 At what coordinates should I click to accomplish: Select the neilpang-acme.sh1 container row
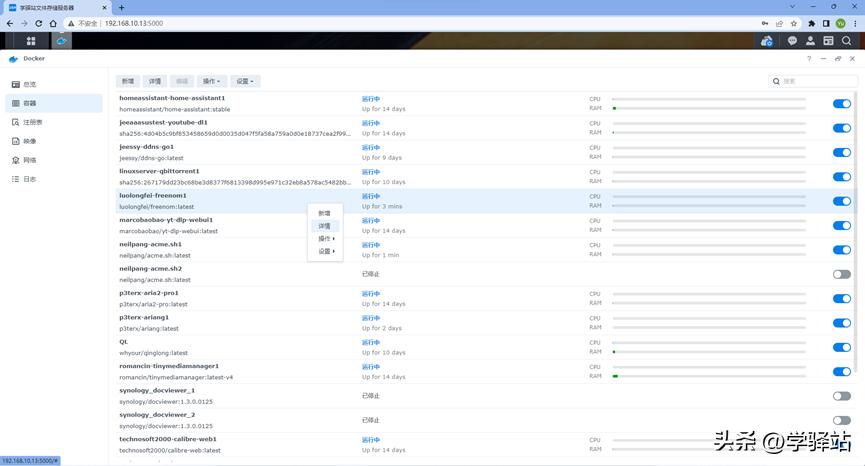pos(485,250)
